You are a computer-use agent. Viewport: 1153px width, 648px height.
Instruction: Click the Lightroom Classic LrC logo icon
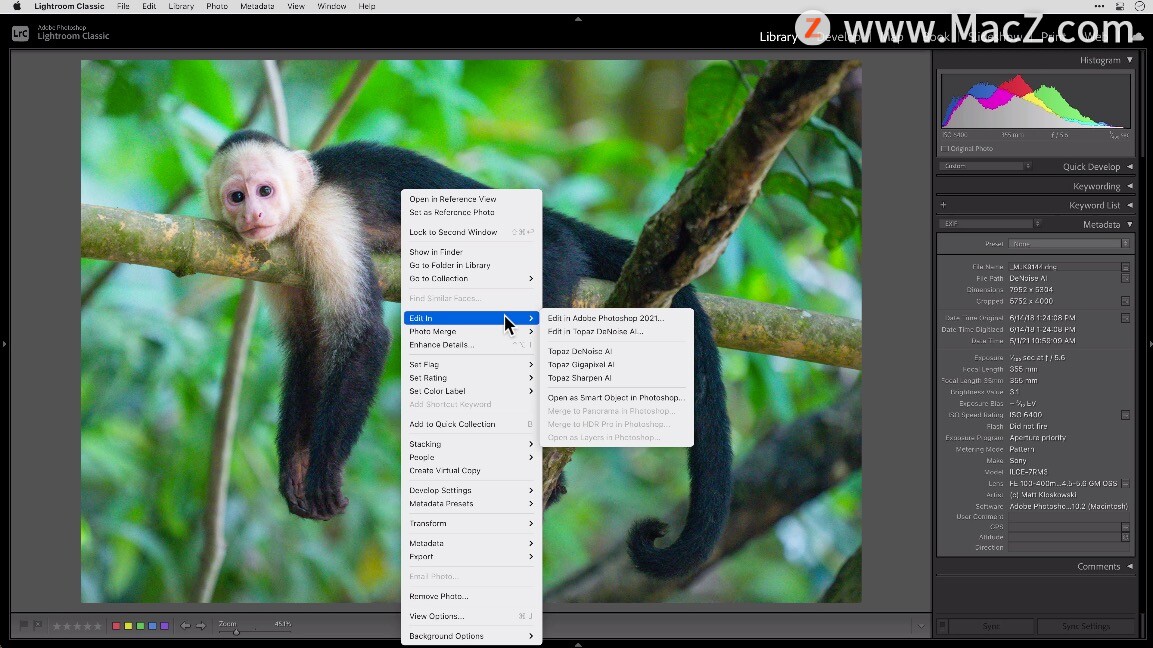coord(20,33)
